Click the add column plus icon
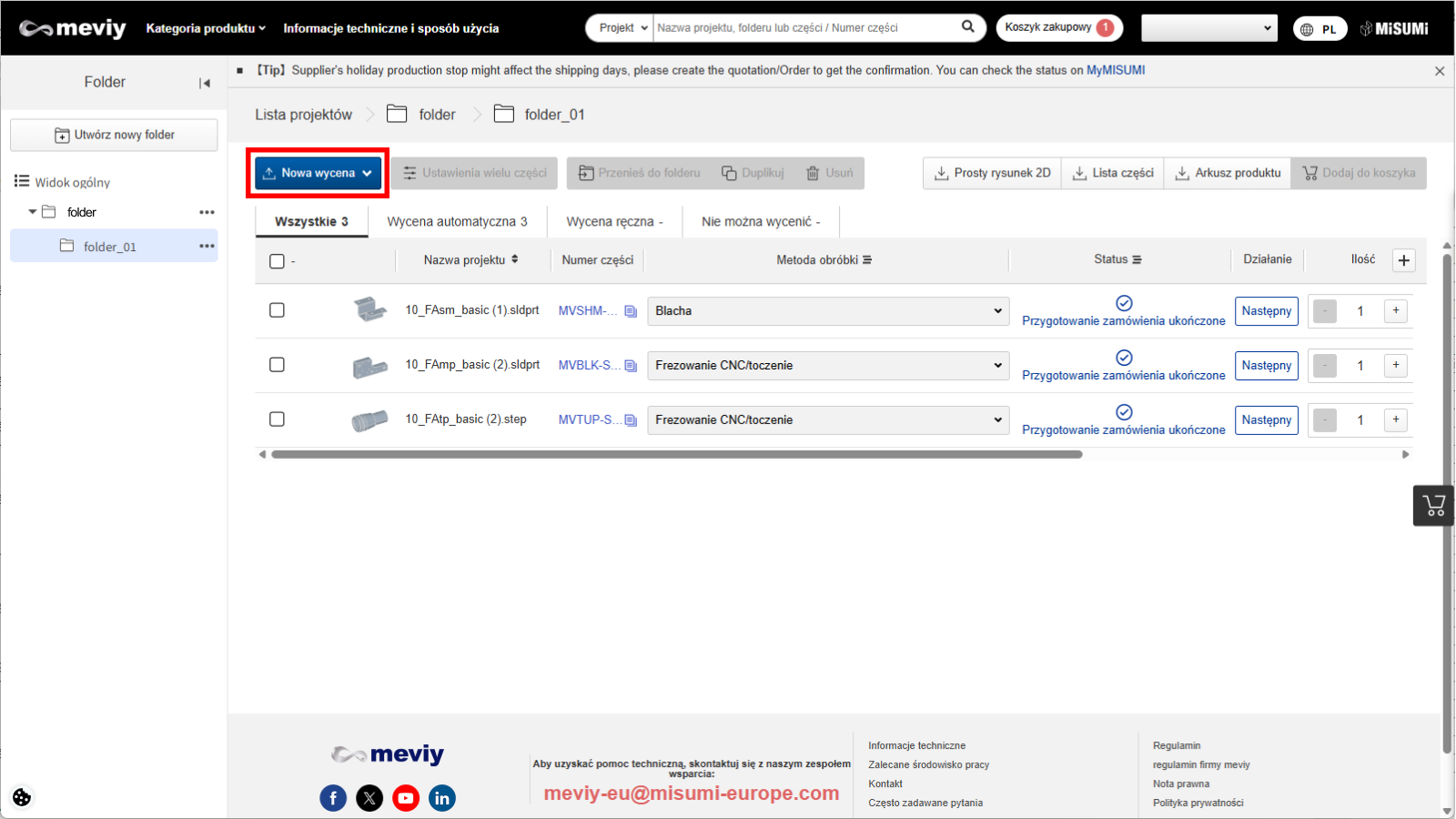The height and width of the screenshot is (819, 1456). (1404, 260)
